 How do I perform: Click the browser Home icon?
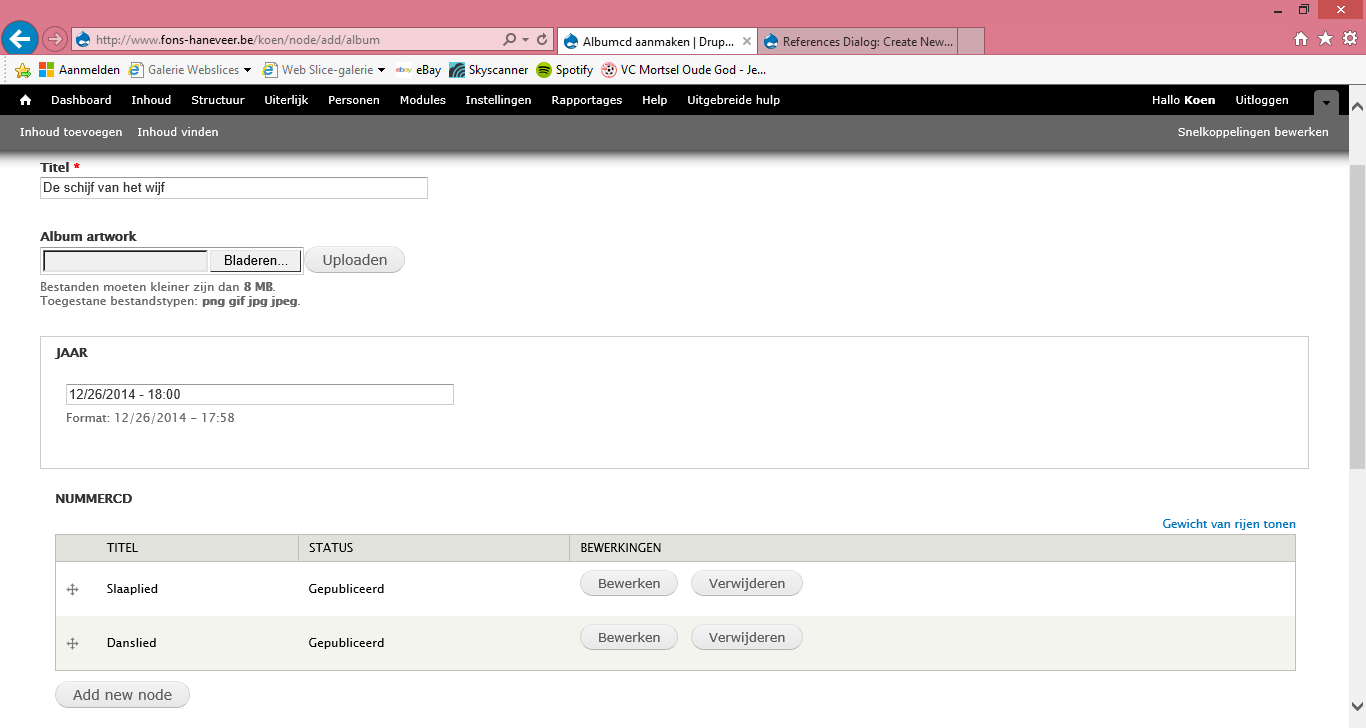click(1301, 39)
